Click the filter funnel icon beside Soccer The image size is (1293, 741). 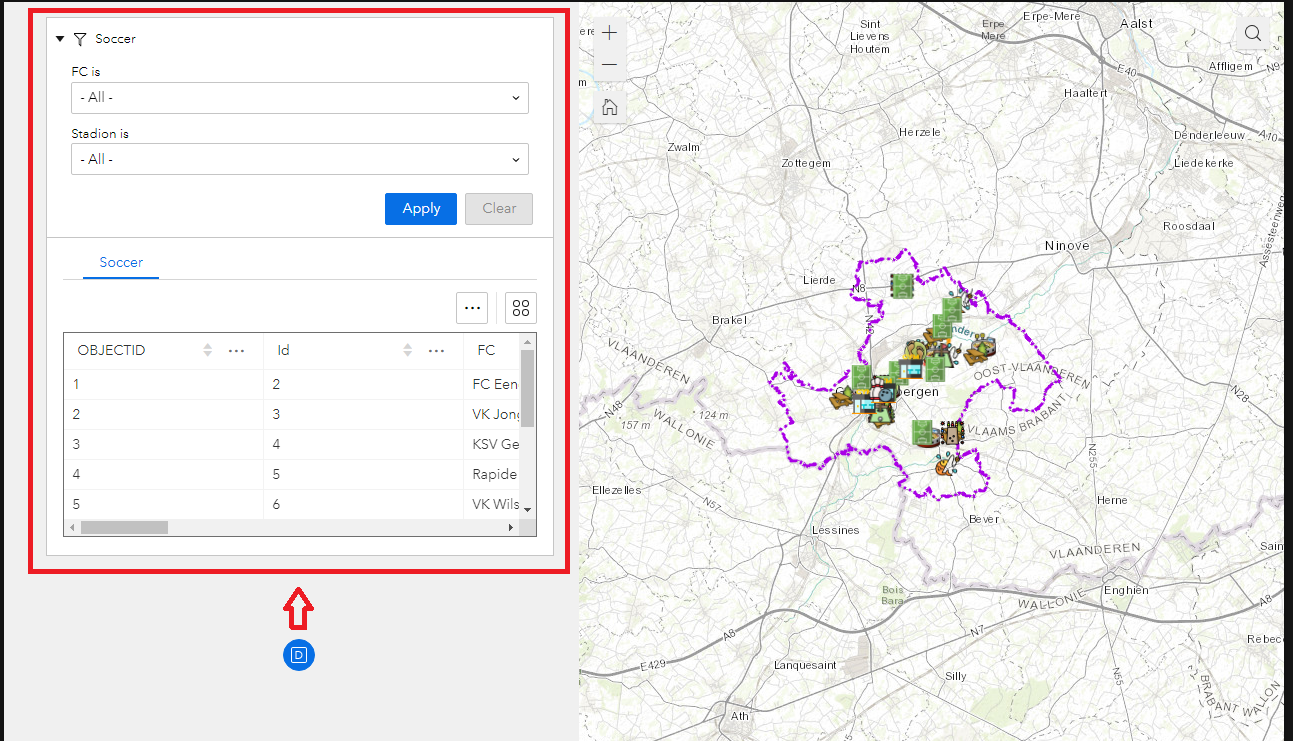(x=80, y=38)
